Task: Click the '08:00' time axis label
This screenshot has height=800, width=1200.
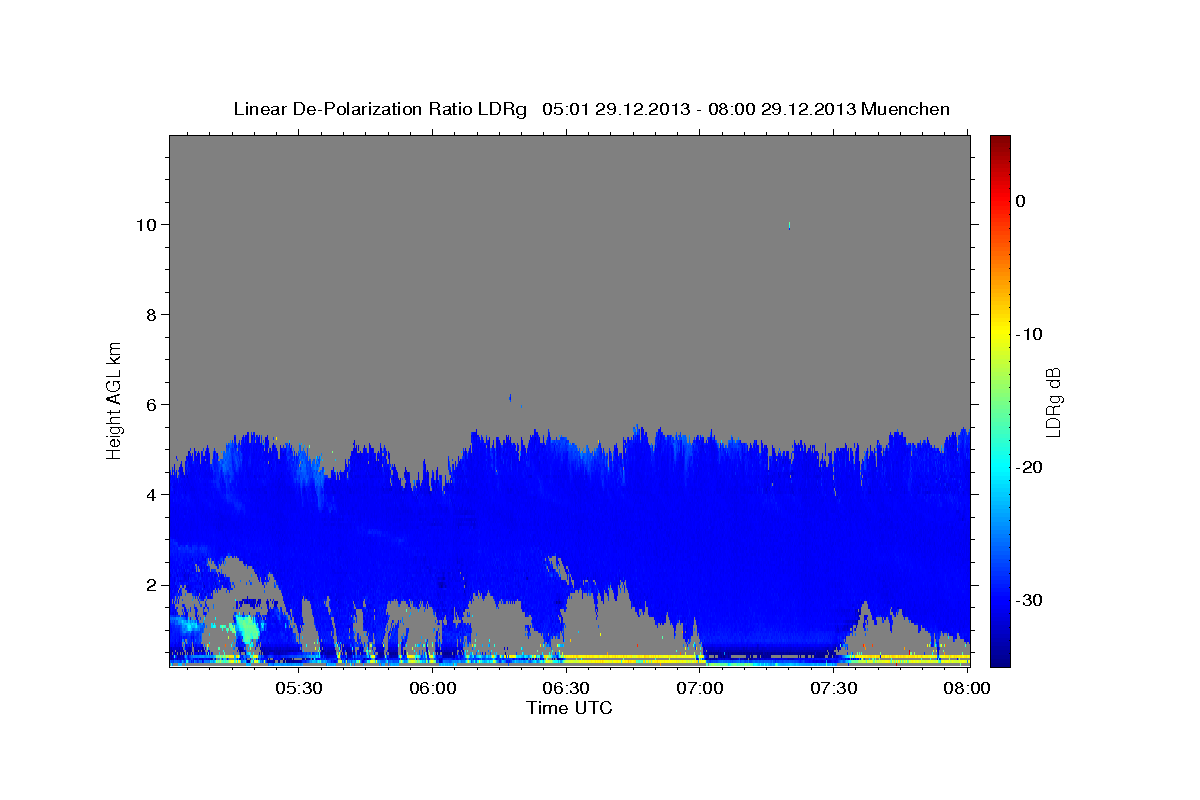Action: [967, 688]
